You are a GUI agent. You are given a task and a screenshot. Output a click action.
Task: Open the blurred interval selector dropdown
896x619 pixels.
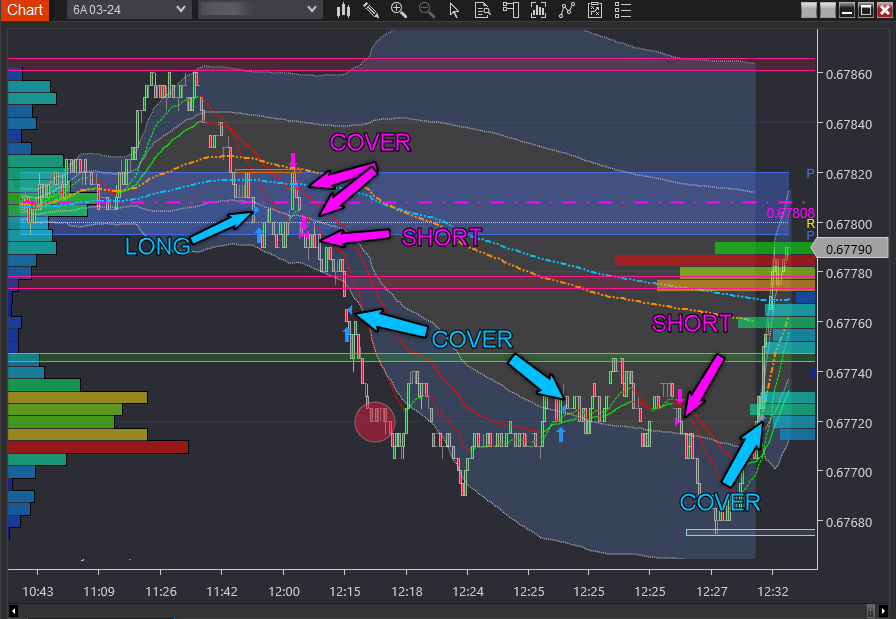tap(259, 9)
